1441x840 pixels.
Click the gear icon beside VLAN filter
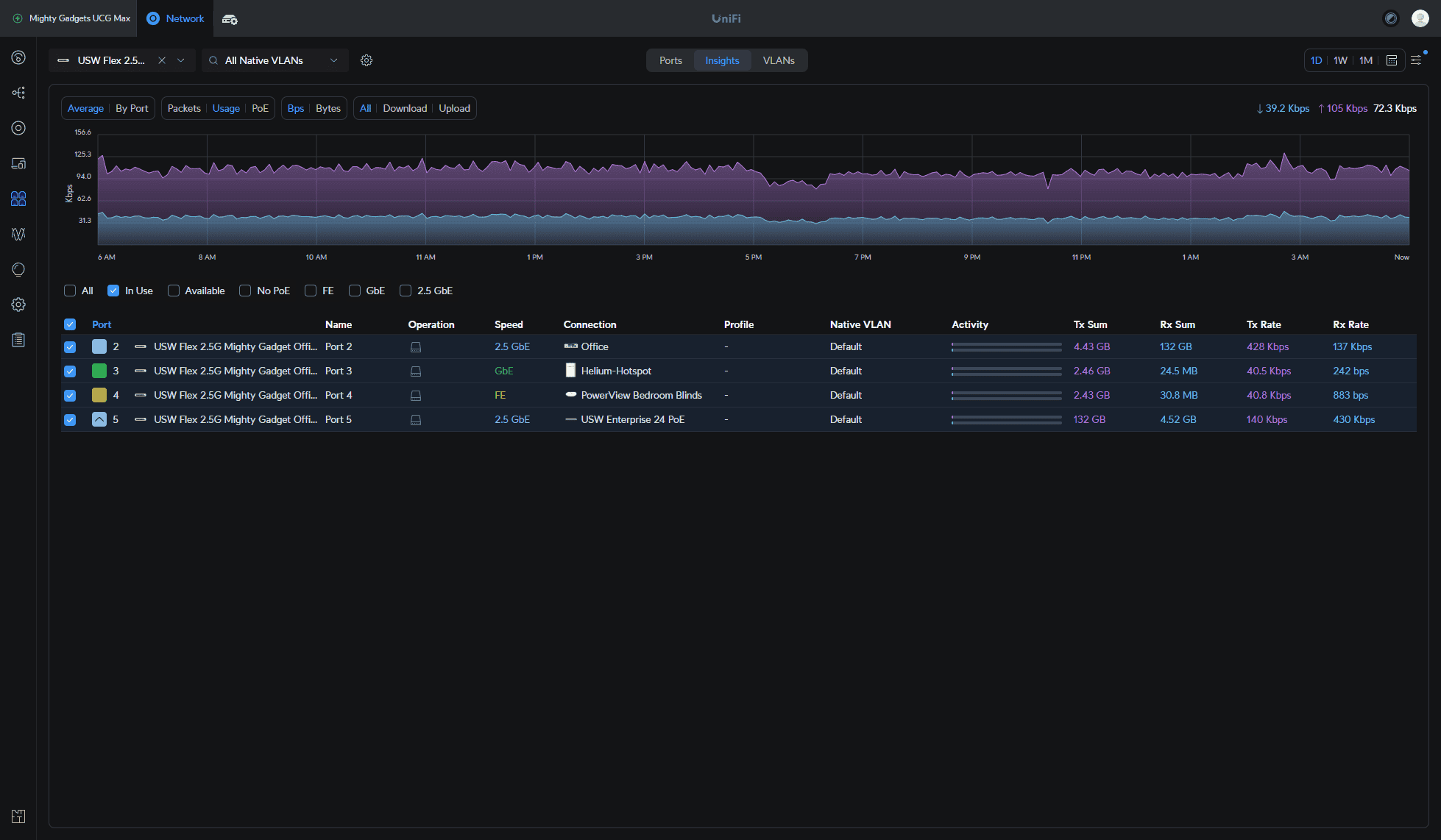click(367, 60)
